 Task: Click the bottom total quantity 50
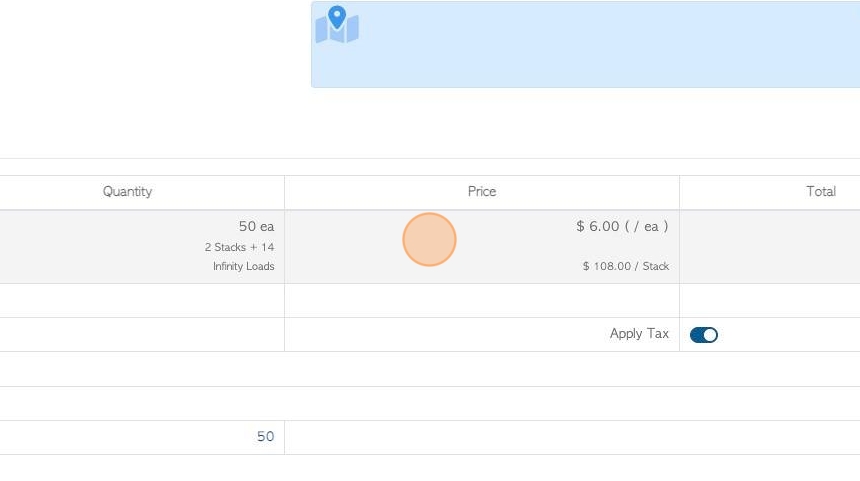point(265,437)
